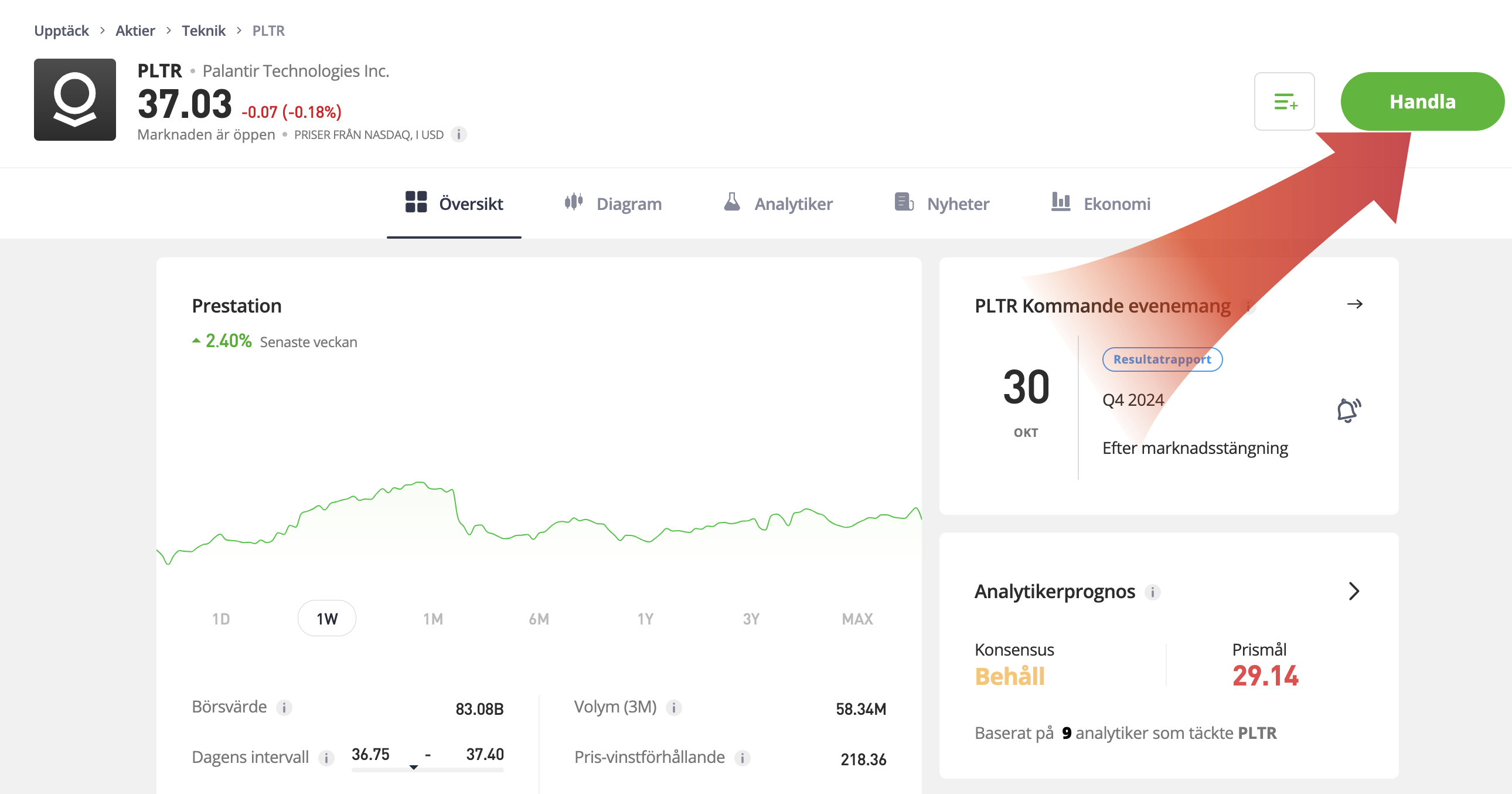The height and width of the screenshot is (794, 1512).
Task: Select the 1M chart range
Action: tap(433, 619)
